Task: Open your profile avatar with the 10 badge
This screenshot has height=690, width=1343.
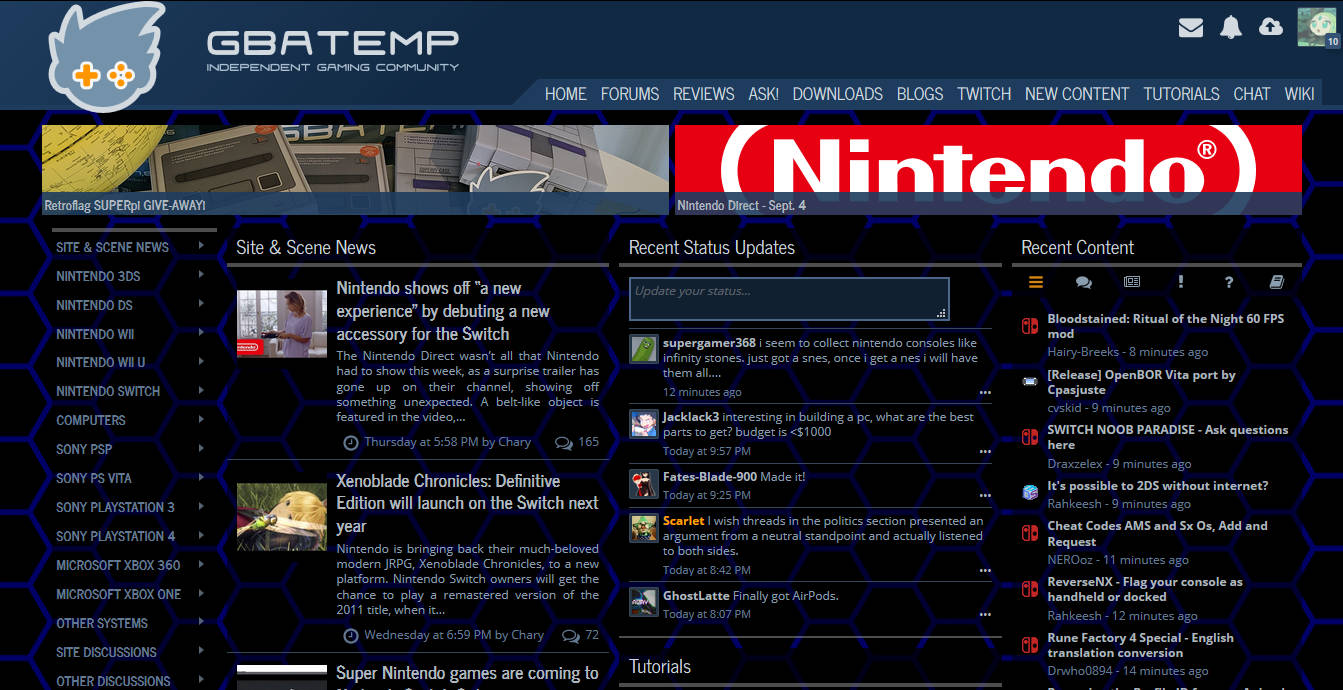Action: click(x=1317, y=27)
